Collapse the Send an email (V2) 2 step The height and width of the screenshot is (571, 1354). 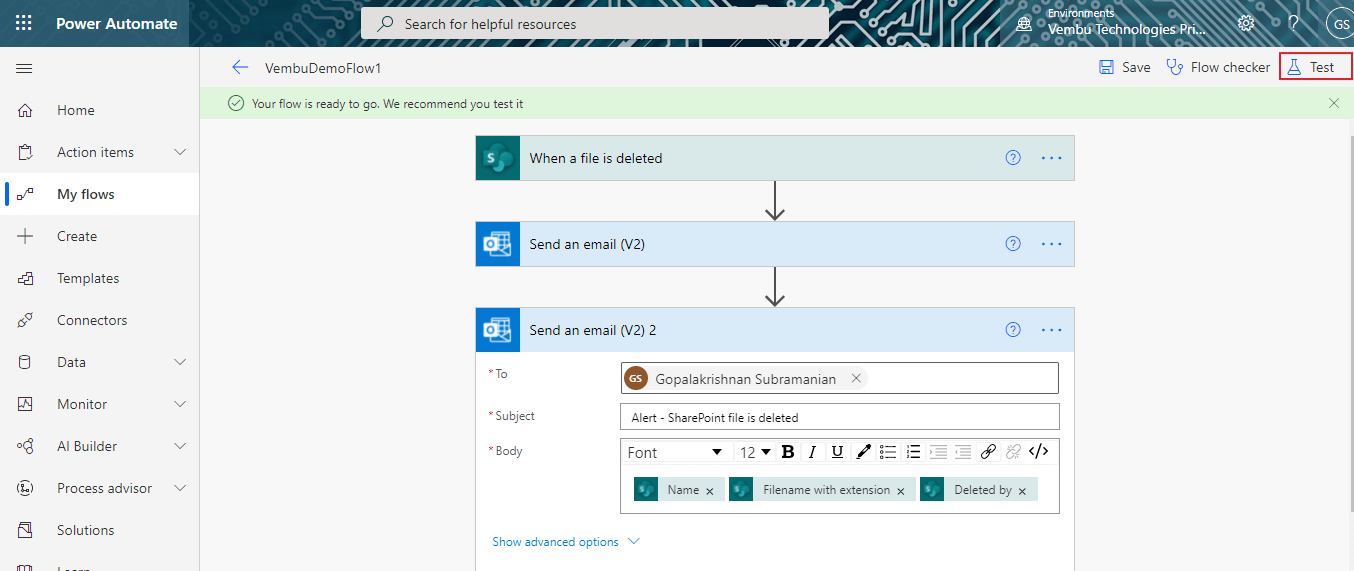point(775,330)
